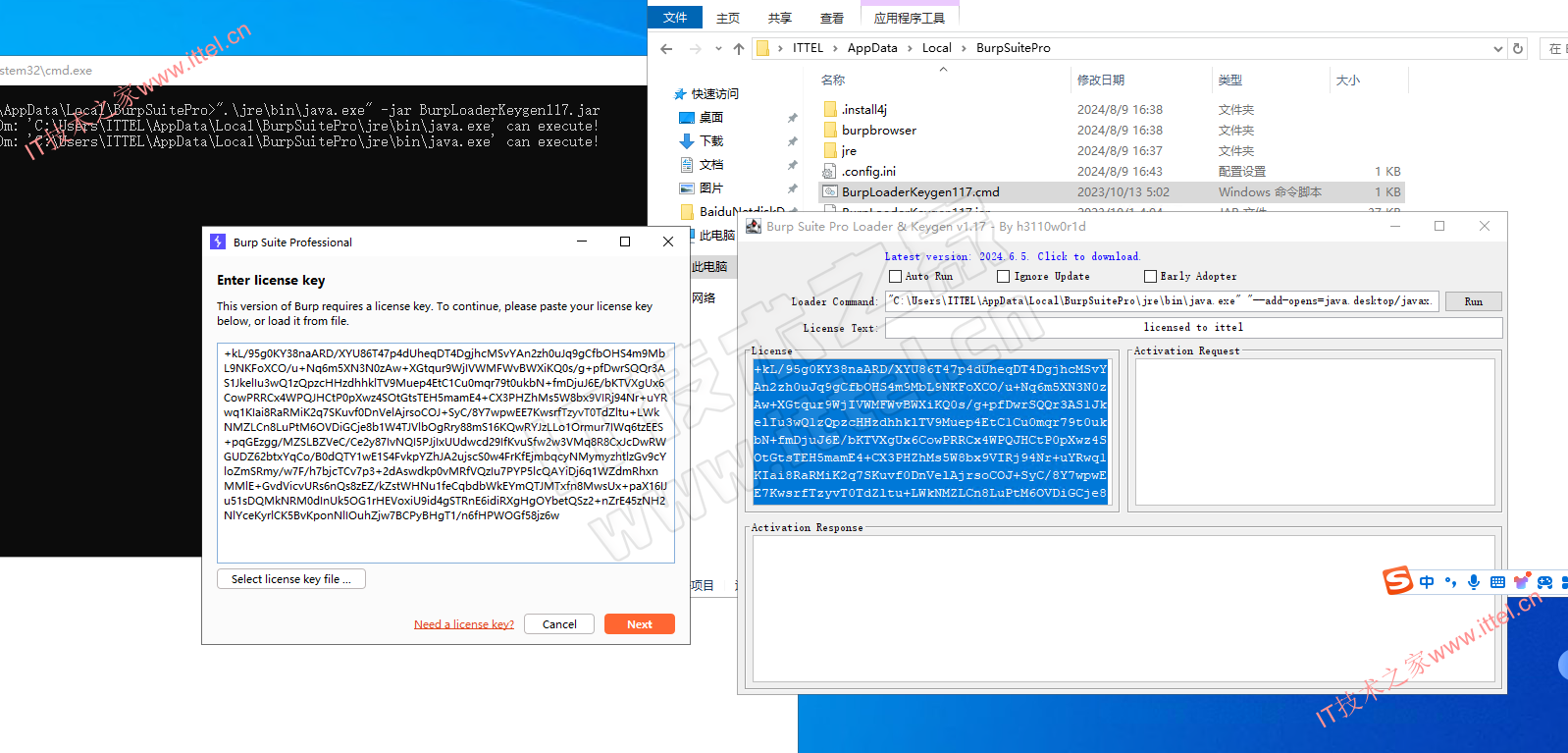Select the jre folder icon
Viewport: 1568px width, 753px height.
(x=830, y=150)
